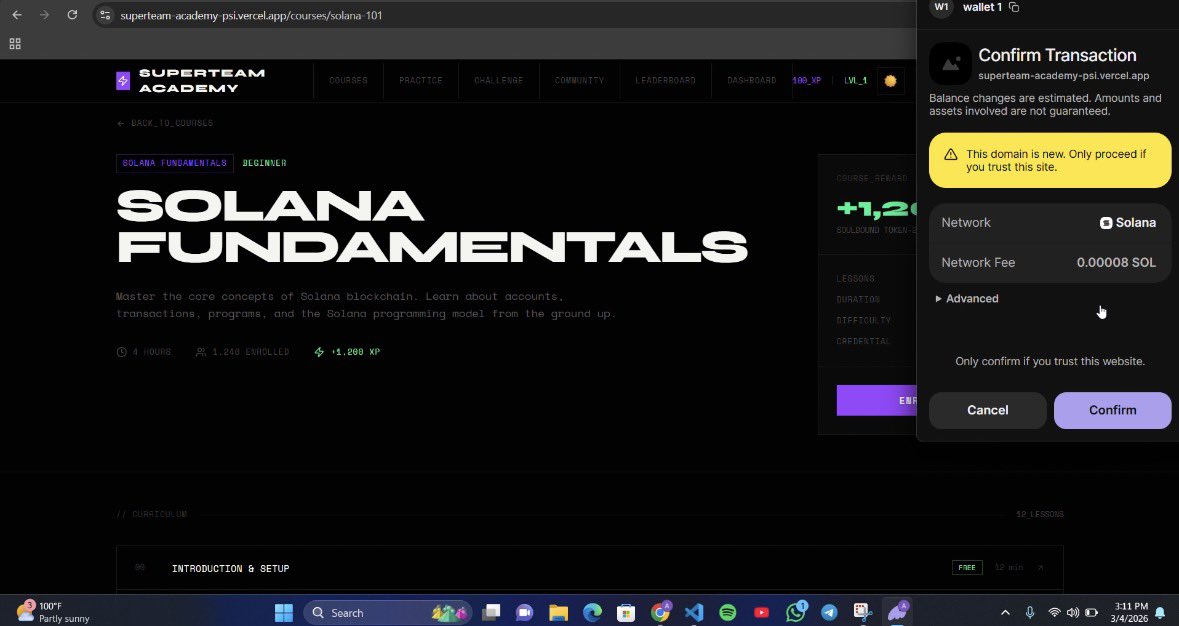Screen dimensions: 1179x626
Task: Launch Microsoft Edge from the taskbar
Action: [593, 612]
